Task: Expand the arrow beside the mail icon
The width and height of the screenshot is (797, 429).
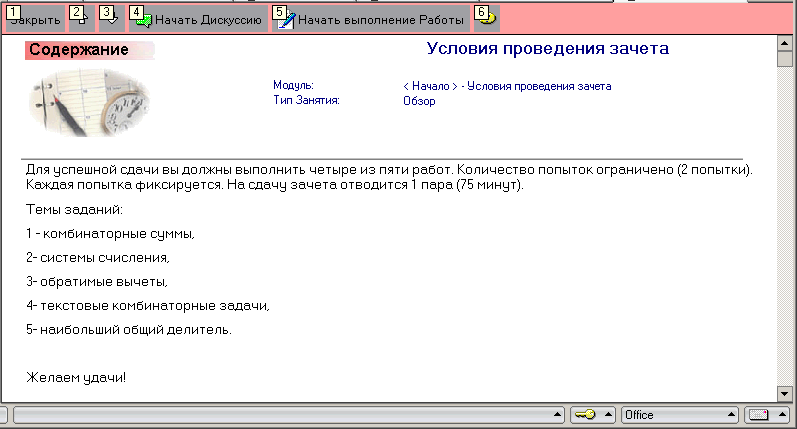Action: click(x=783, y=415)
